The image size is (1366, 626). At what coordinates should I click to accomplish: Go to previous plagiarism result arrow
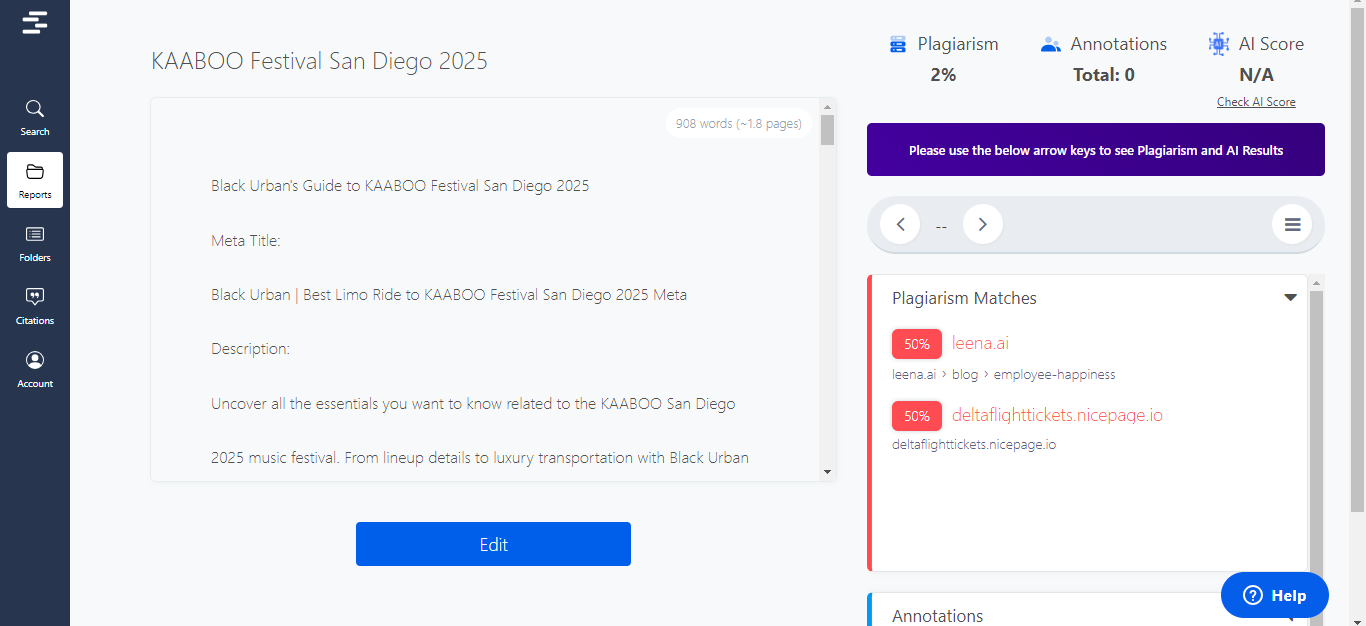tap(900, 225)
